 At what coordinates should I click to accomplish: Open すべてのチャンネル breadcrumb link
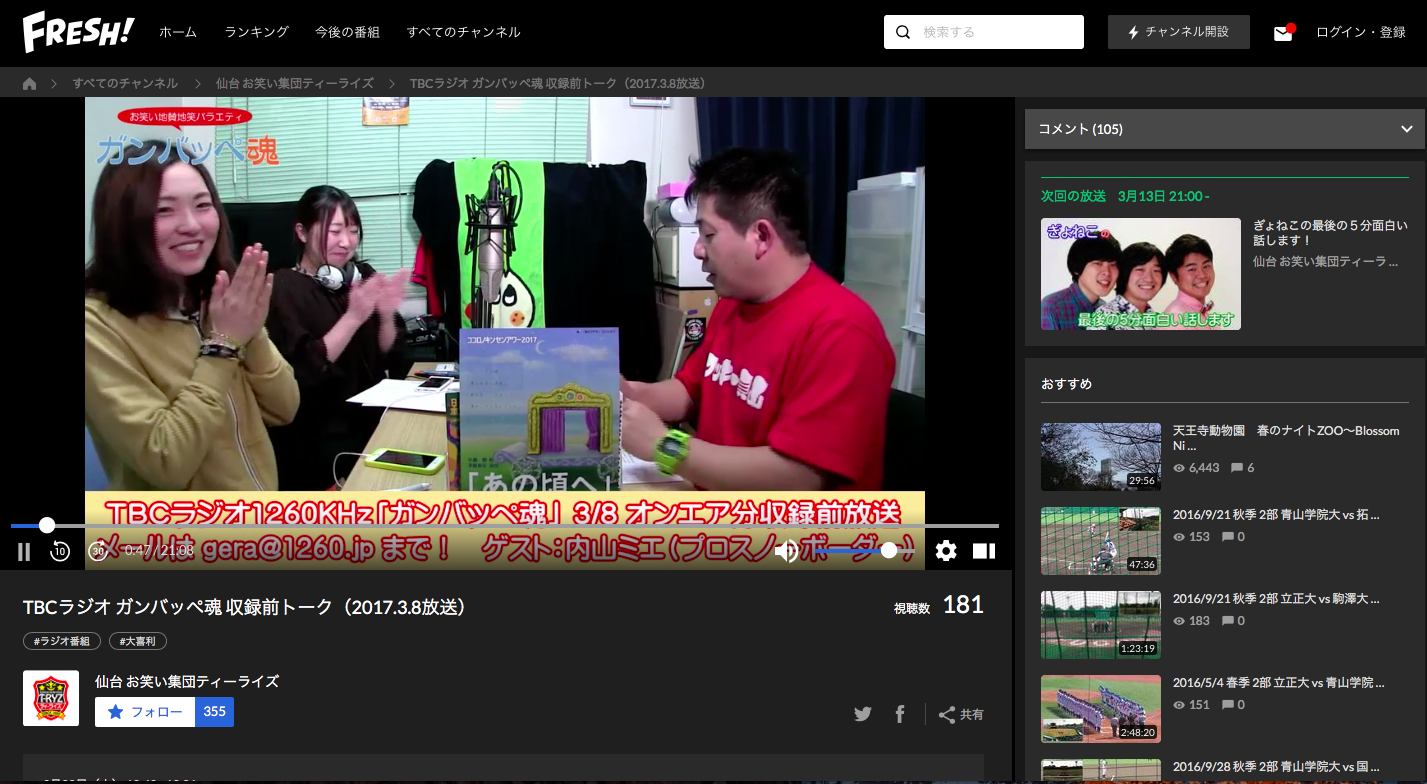[125, 83]
